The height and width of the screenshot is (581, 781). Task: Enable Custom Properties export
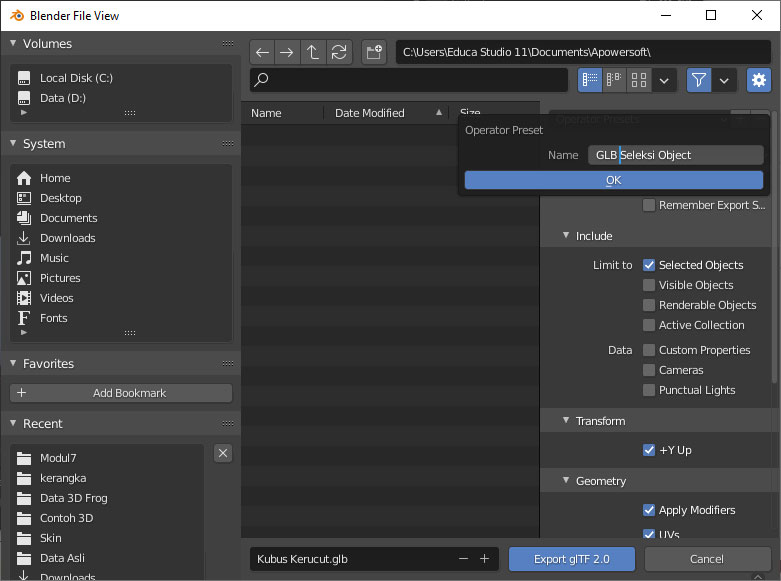[x=649, y=350]
